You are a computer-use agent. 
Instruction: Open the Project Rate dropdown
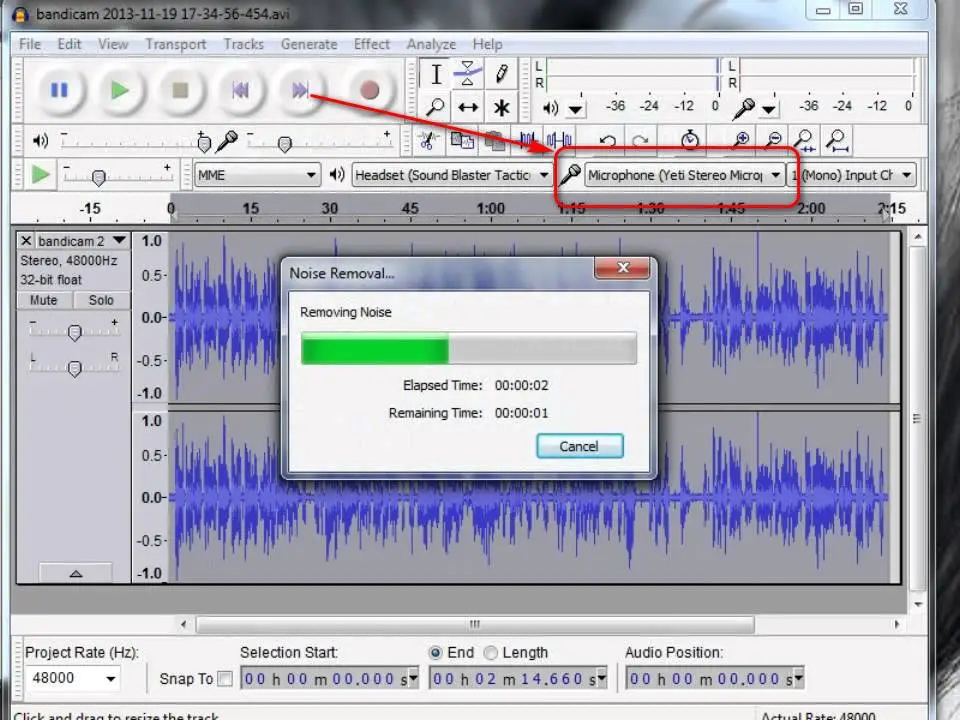coord(110,679)
